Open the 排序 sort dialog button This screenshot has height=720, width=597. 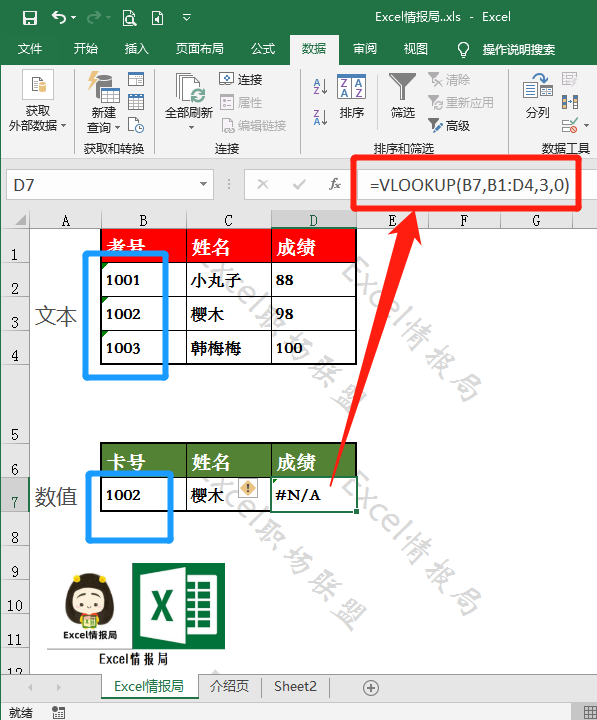tap(352, 96)
